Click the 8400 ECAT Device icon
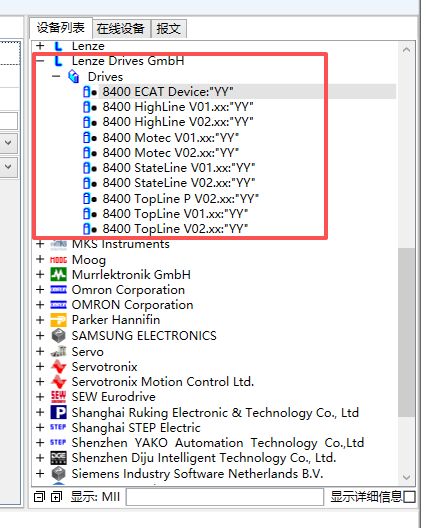 (90, 92)
